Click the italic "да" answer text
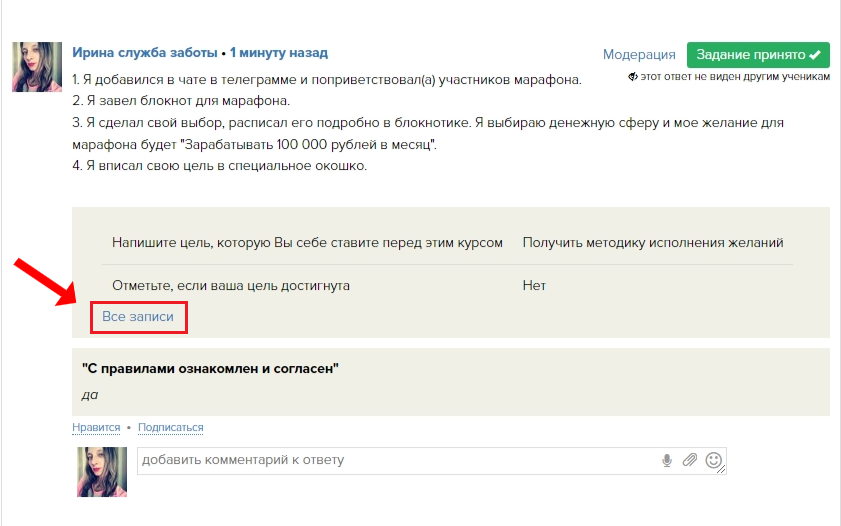 click(90, 395)
